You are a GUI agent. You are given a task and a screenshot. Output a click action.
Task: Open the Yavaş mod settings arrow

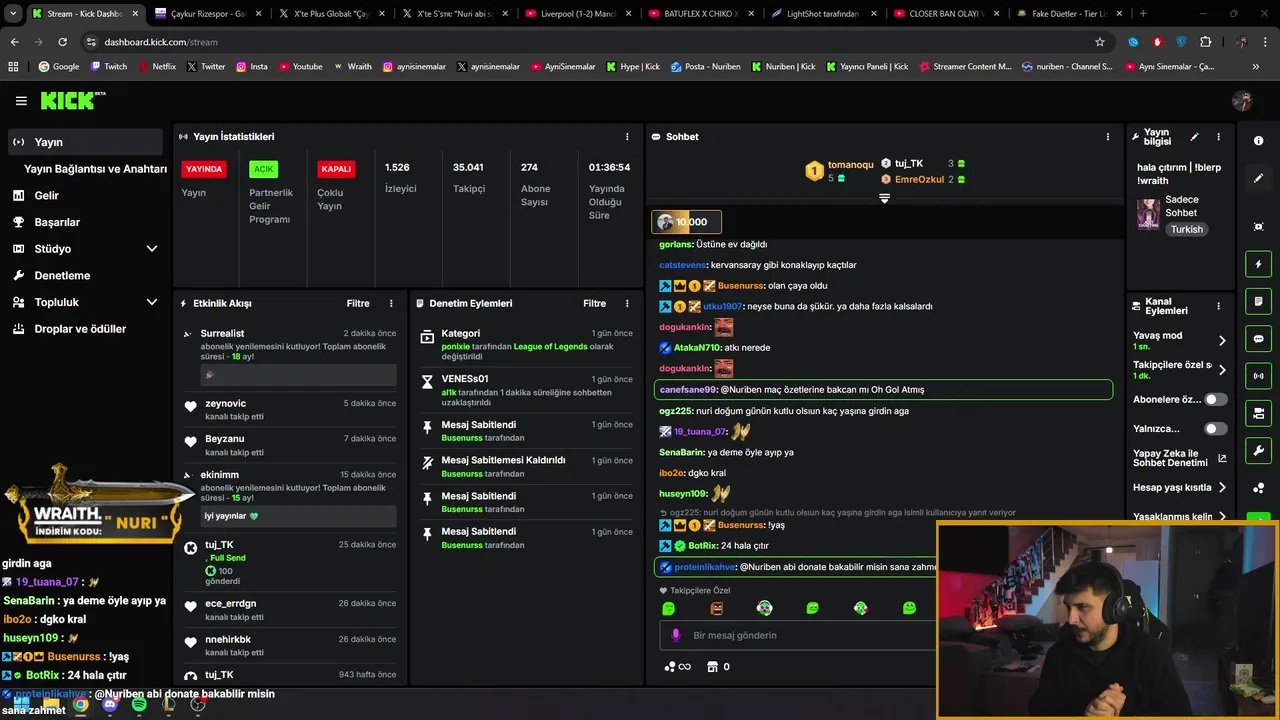click(1222, 341)
